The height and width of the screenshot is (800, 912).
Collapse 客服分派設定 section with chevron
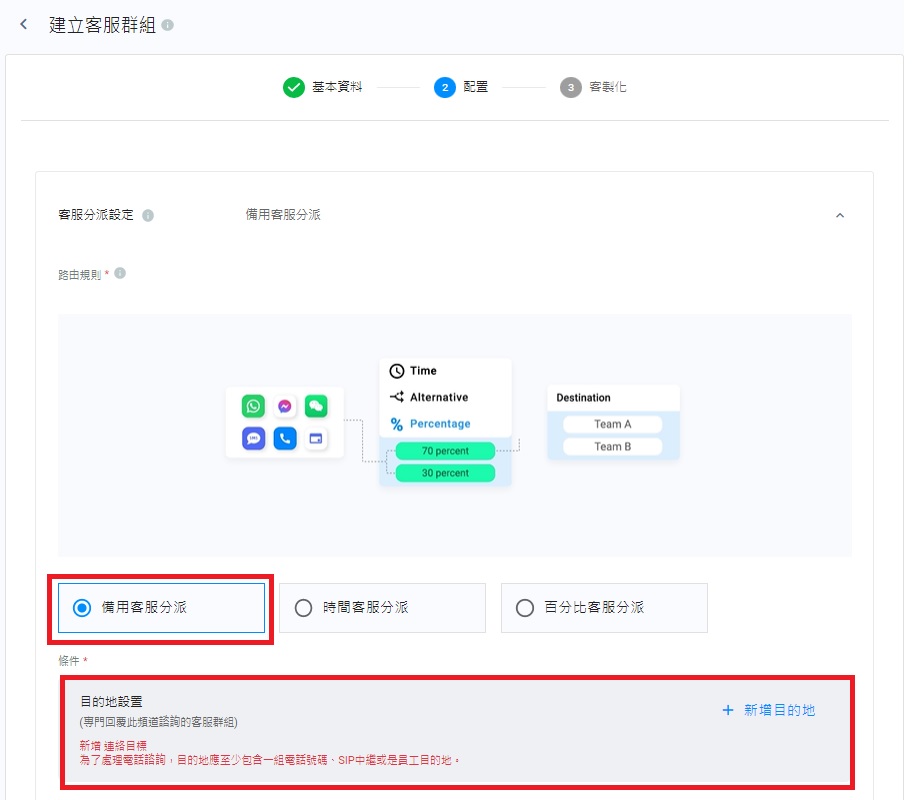(x=840, y=215)
